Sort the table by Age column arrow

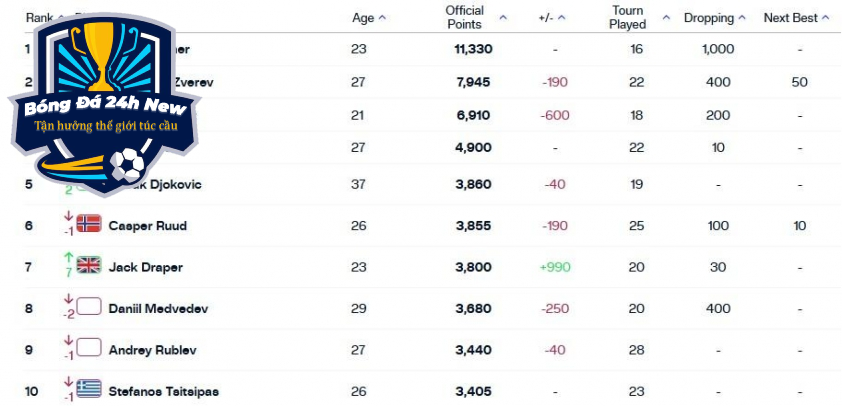click(x=382, y=18)
